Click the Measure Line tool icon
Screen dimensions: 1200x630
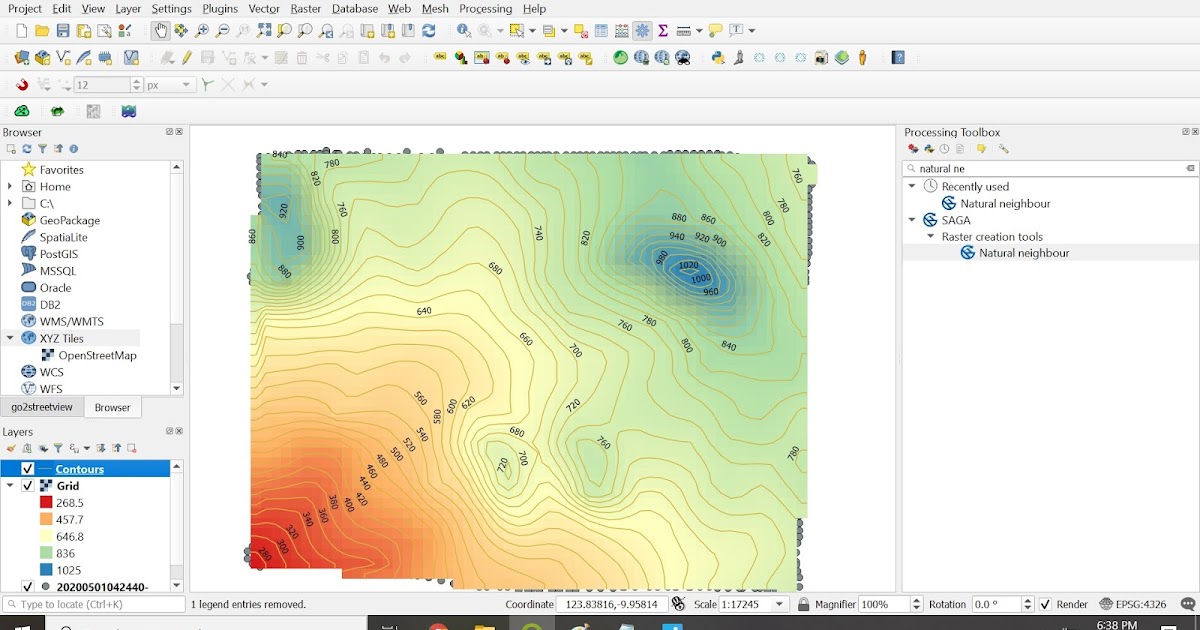684,31
